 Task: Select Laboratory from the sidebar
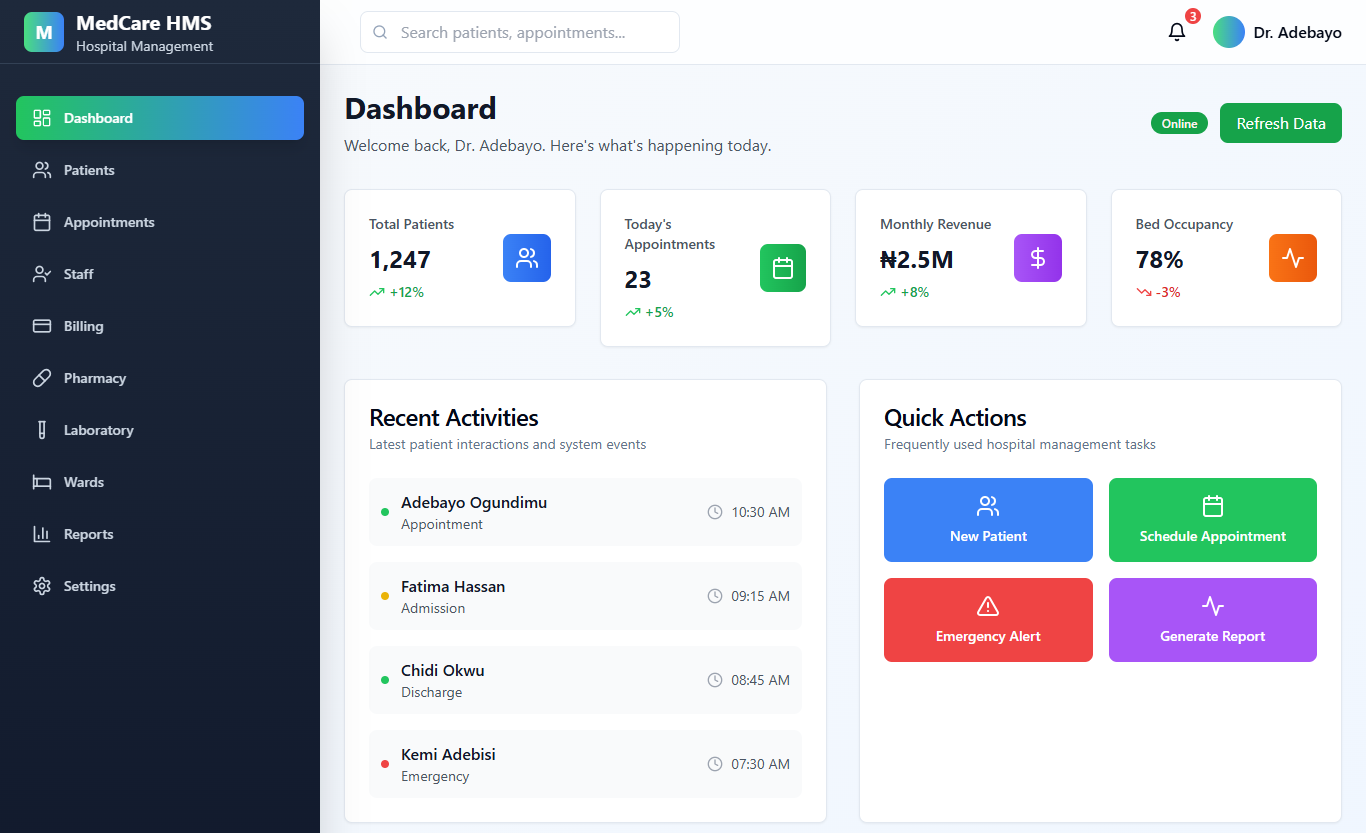click(98, 430)
